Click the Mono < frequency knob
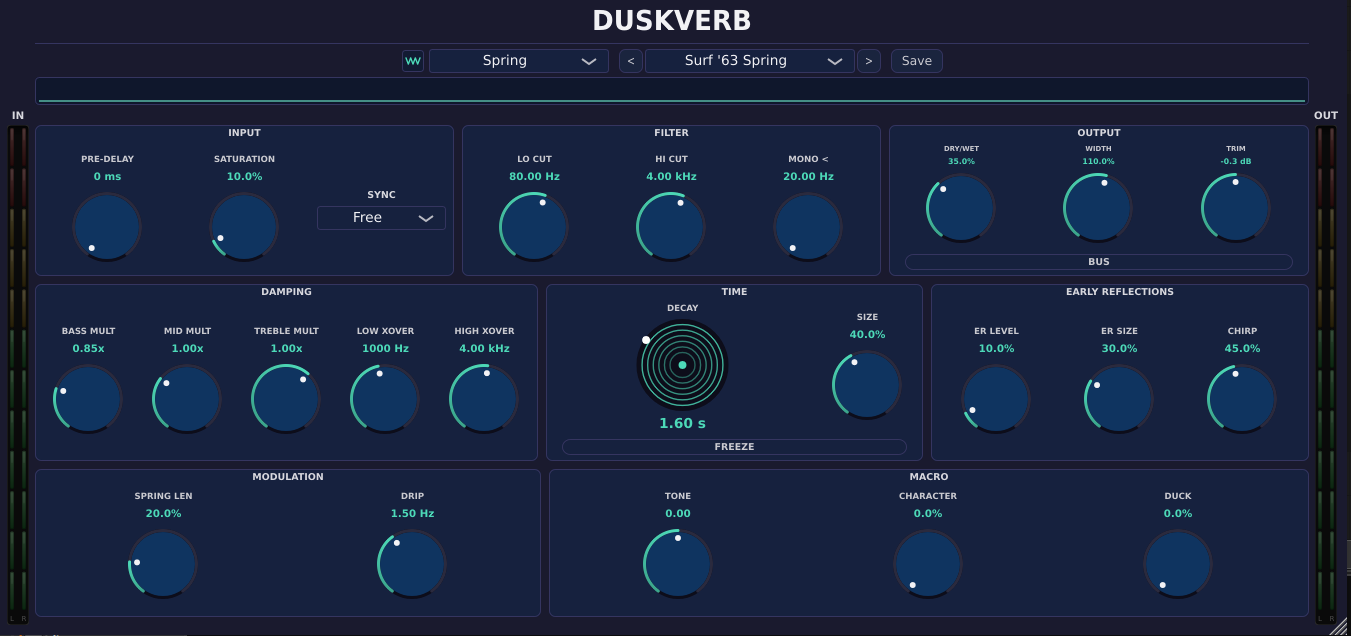 (808, 227)
